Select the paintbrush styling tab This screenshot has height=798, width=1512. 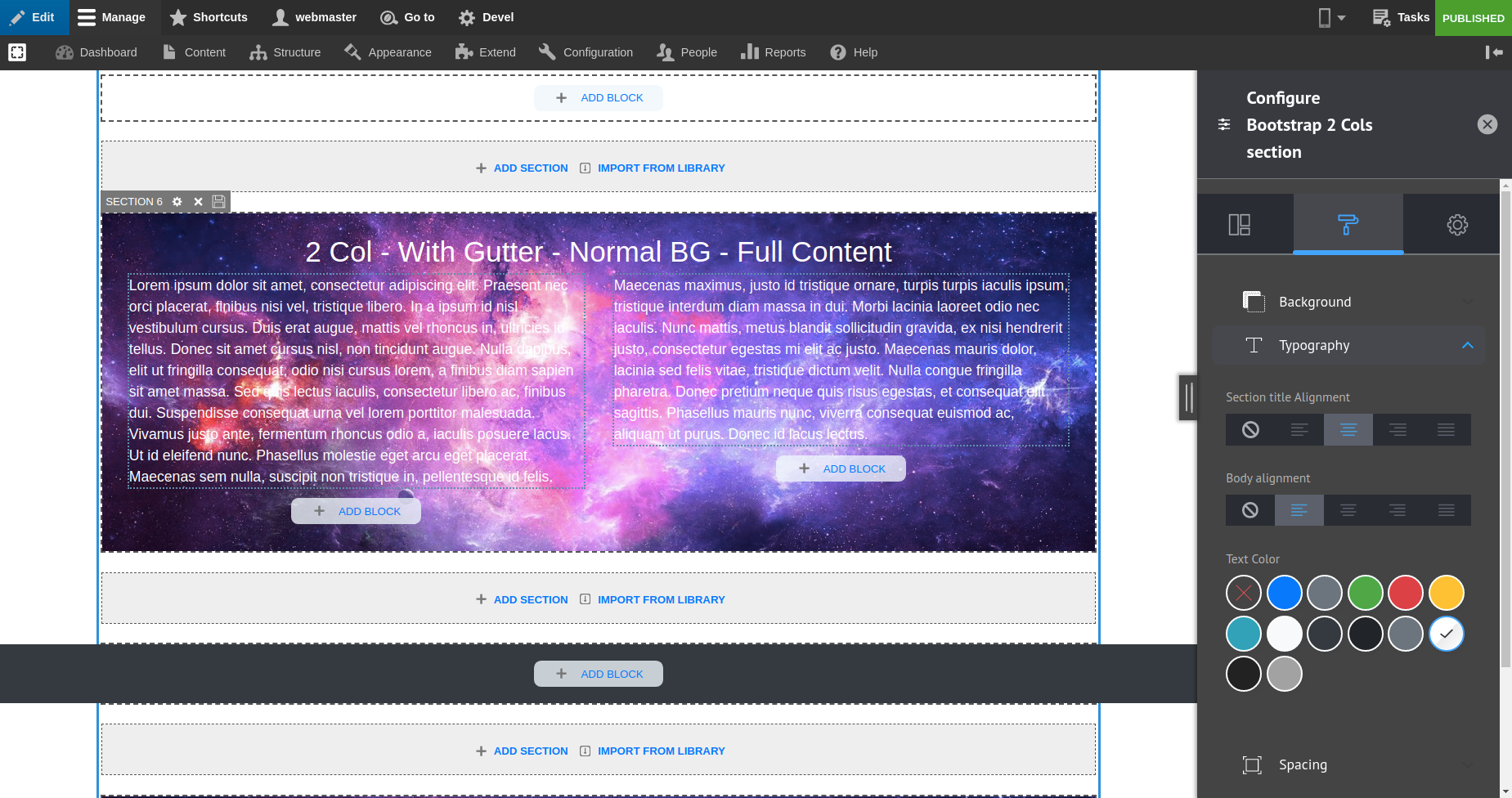pos(1348,223)
